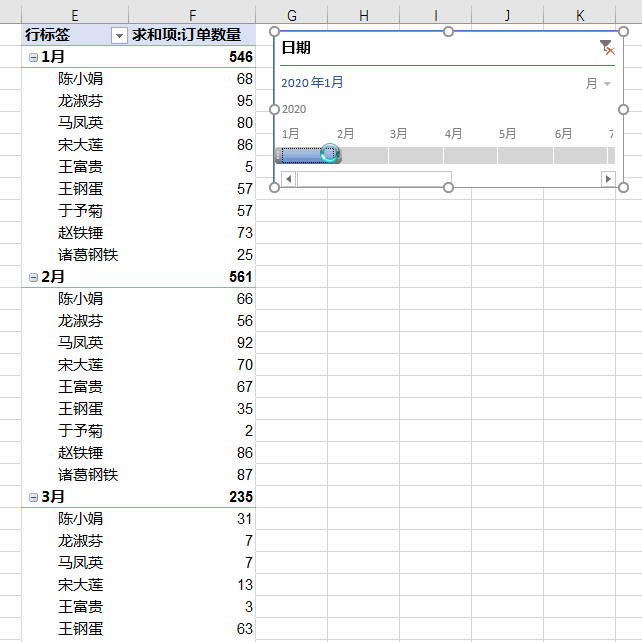Select 陈小娟 under 2月
This screenshot has height=642, width=642.
tap(80, 299)
